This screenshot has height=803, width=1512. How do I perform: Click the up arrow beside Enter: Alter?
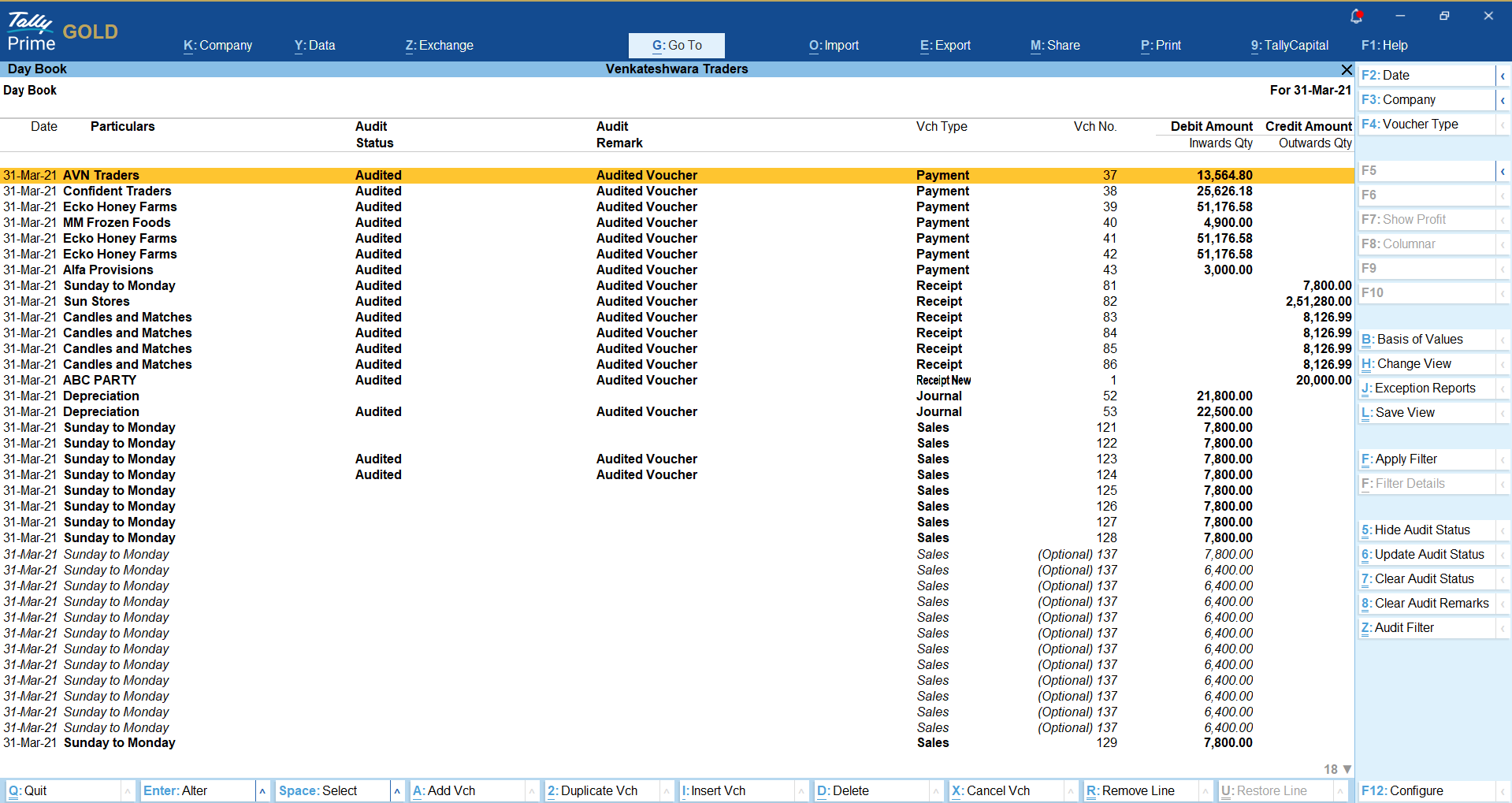(x=262, y=790)
